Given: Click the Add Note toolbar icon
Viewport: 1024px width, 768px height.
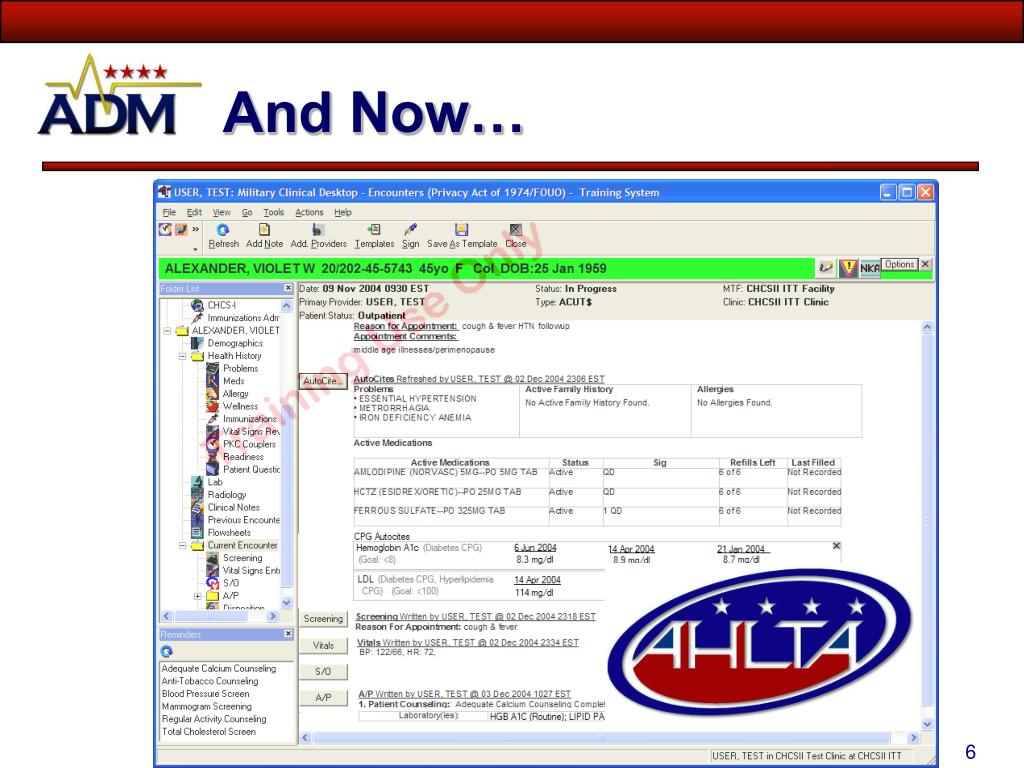Looking at the screenshot, I should pyautogui.click(x=264, y=230).
